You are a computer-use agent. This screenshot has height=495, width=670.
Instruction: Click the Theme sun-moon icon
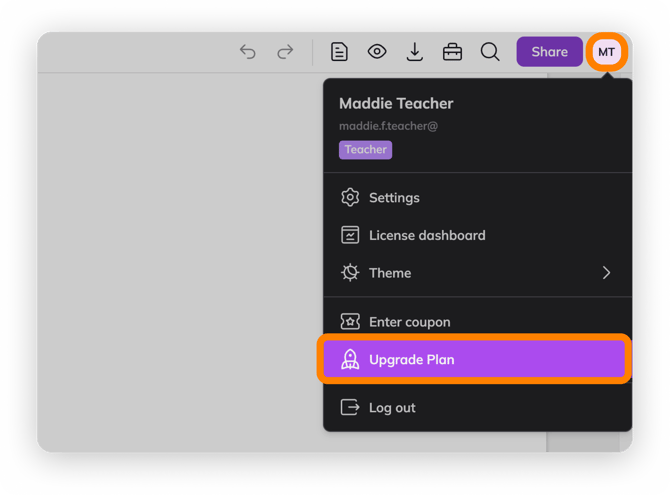coord(350,273)
